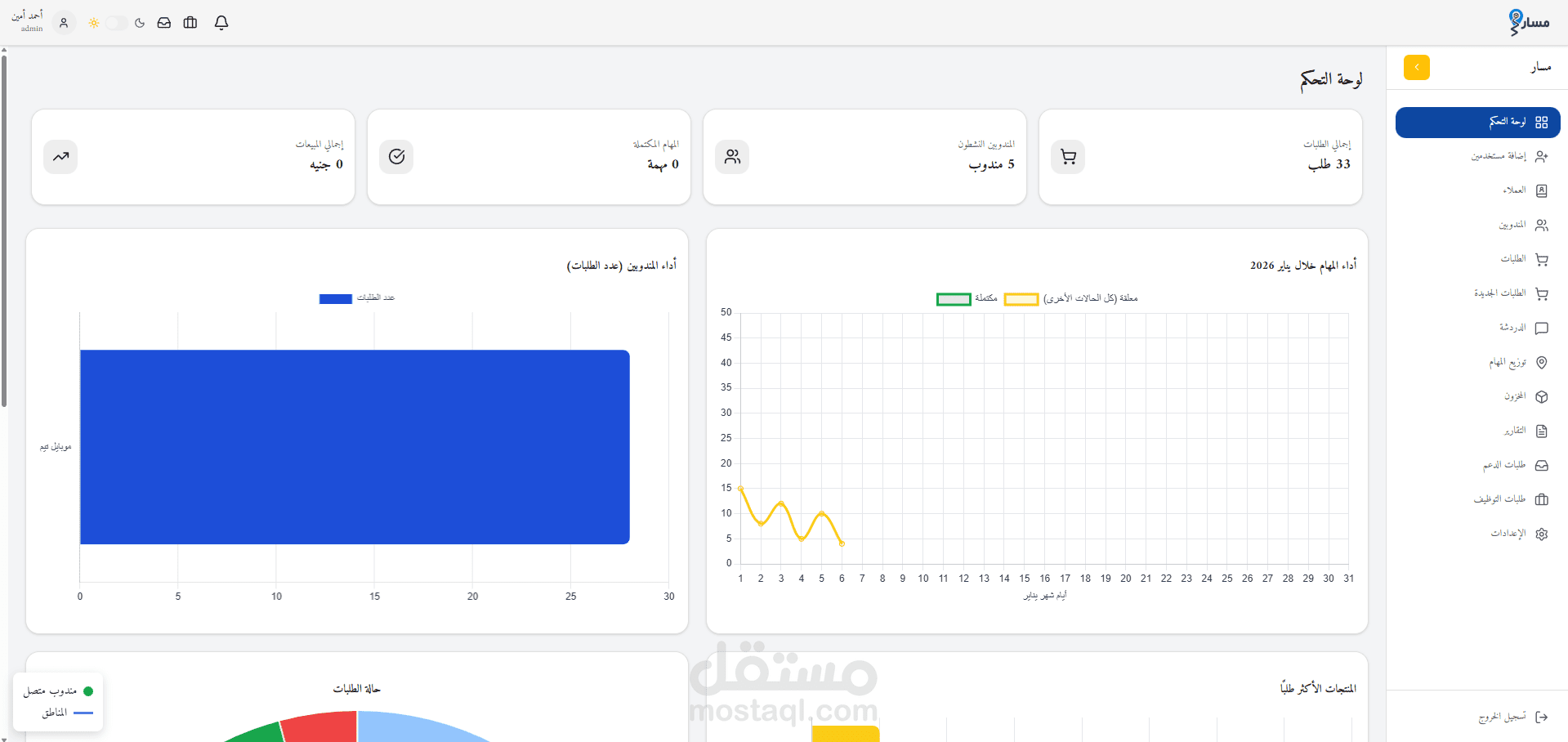Go to العملاء clients page

tap(1477, 190)
